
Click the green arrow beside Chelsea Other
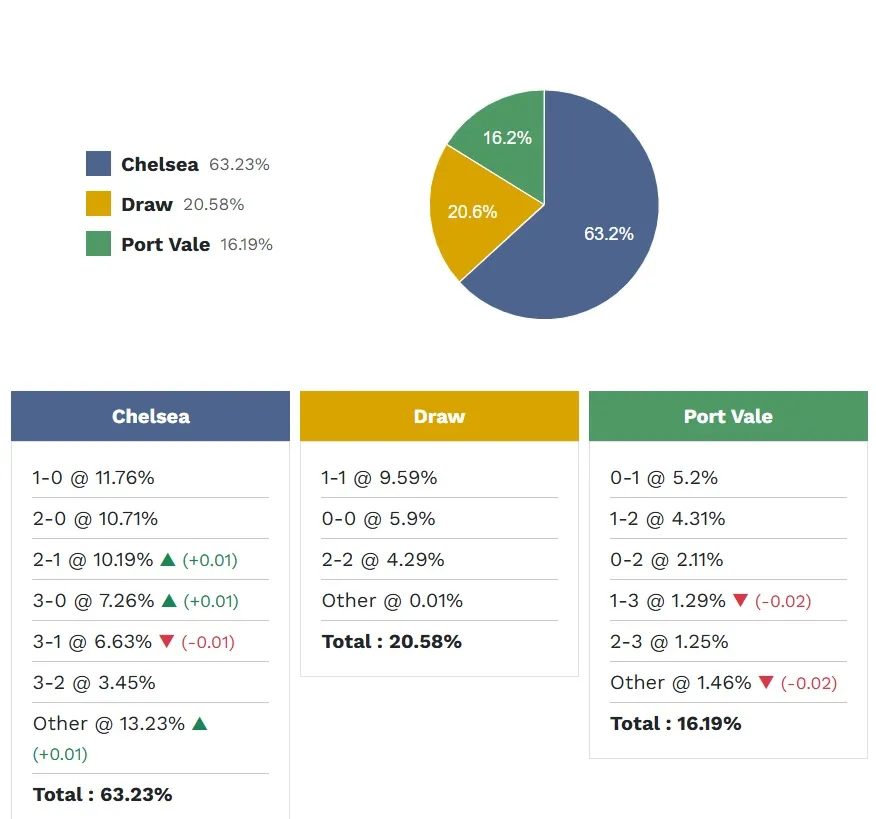pyautogui.click(x=199, y=723)
